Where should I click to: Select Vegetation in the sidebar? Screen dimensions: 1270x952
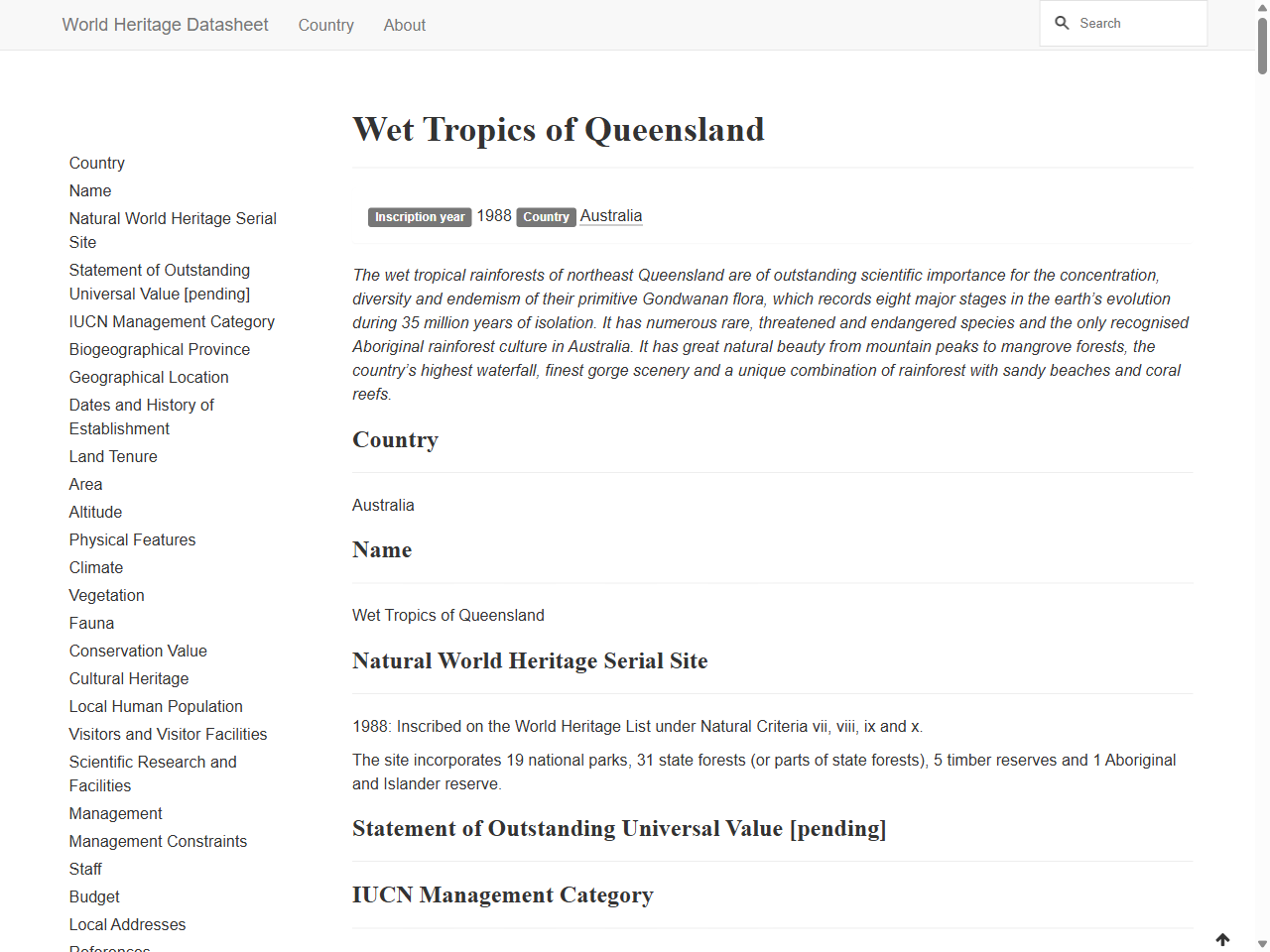click(x=106, y=595)
